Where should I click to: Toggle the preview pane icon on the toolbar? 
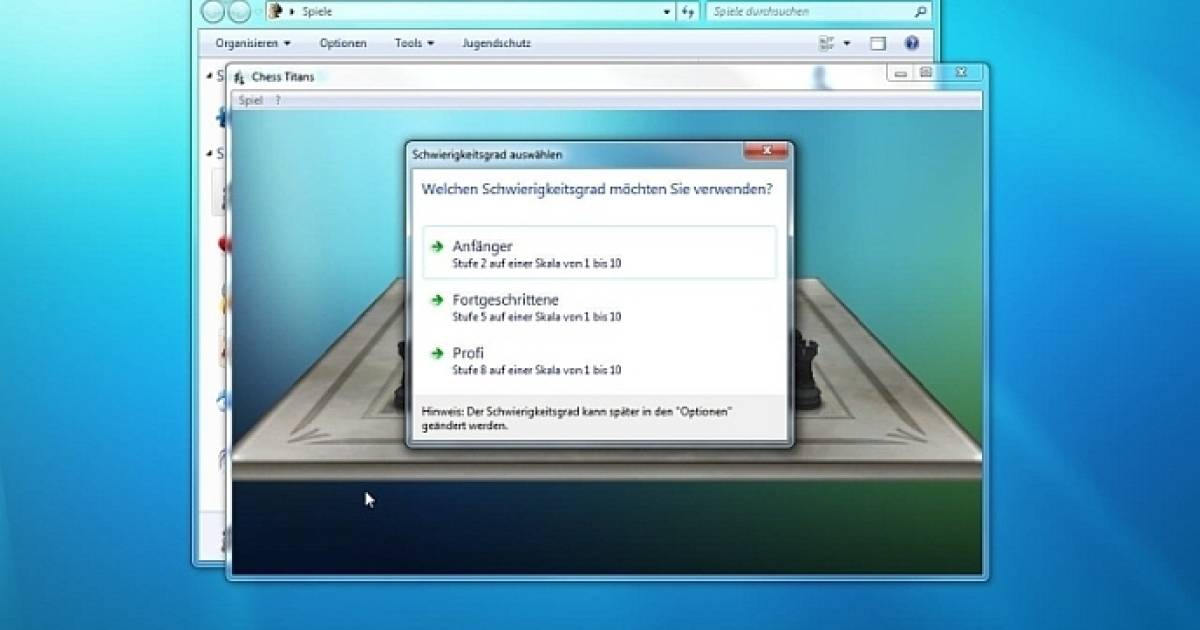877,43
